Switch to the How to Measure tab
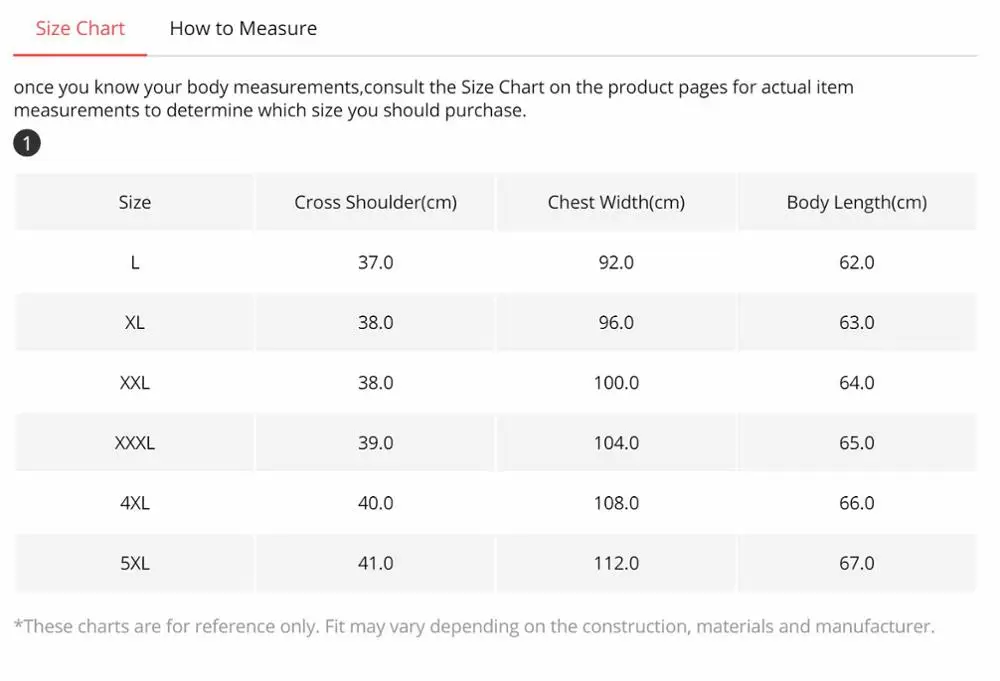Image resolution: width=1000 pixels, height=681 pixels. tap(243, 28)
